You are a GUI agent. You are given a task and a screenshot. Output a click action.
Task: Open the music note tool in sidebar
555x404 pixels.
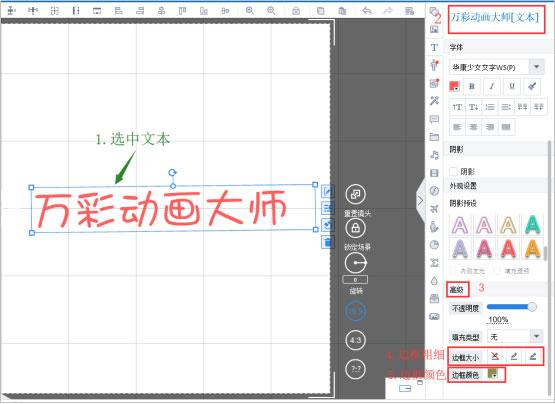click(x=434, y=155)
